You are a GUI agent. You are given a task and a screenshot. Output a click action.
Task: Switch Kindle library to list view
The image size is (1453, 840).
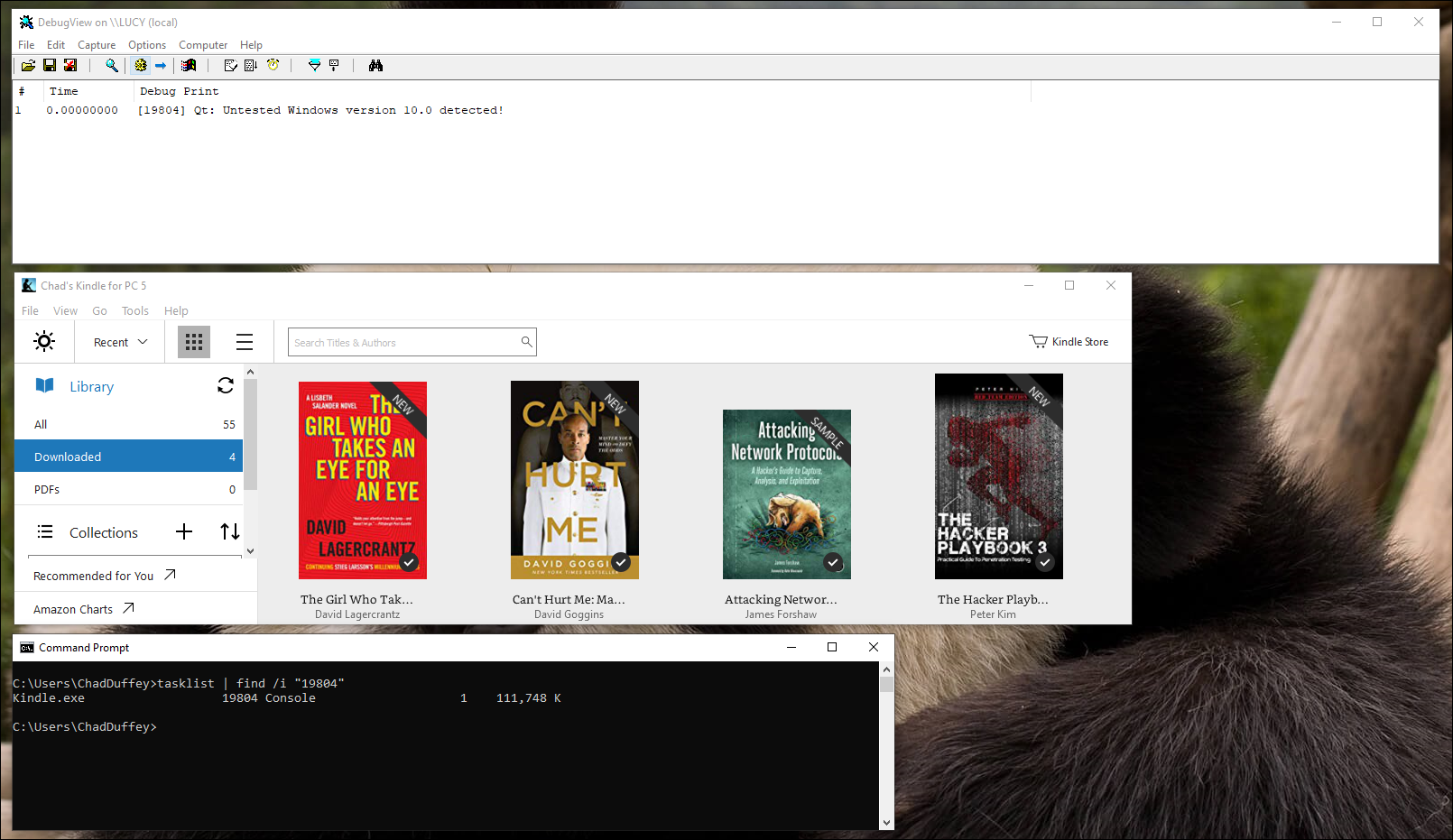point(245,342)
